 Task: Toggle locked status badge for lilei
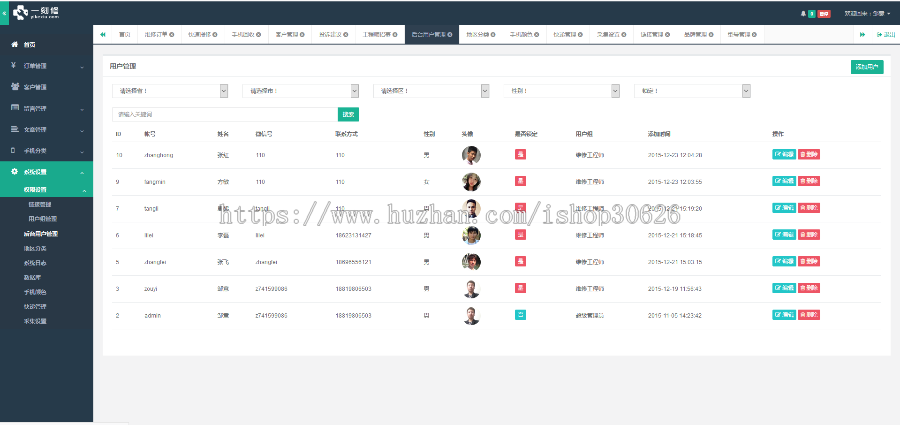coord(521,234)
